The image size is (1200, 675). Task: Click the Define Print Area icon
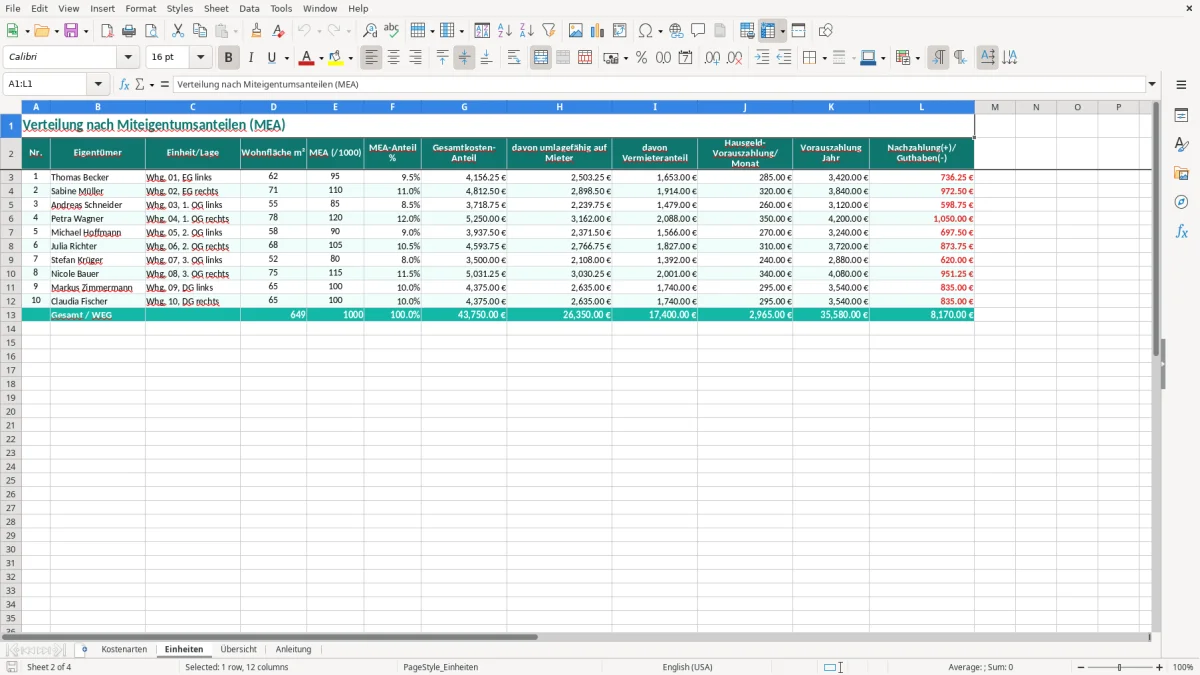click(x=747, y=31)
